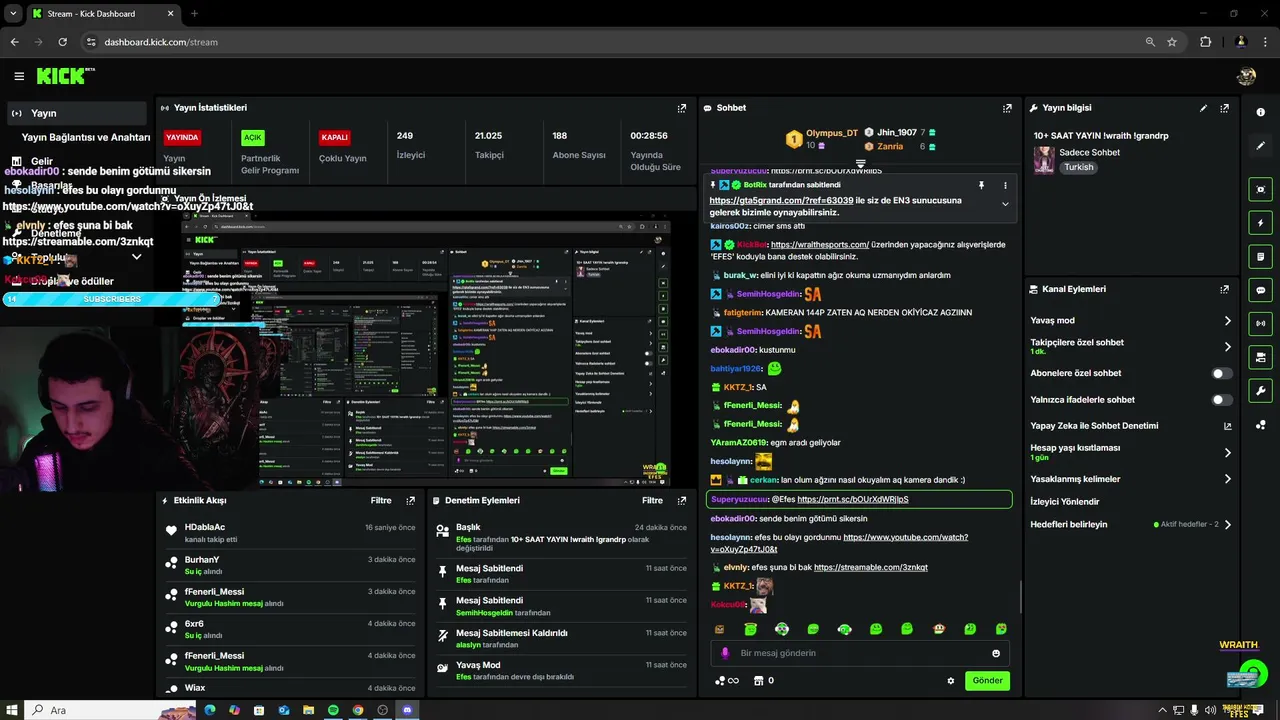The height and width of the screenshot is (720, 1280).
Task: Toggle the broadcast signal widget in right sidebar
Action: pos(1260,323)
